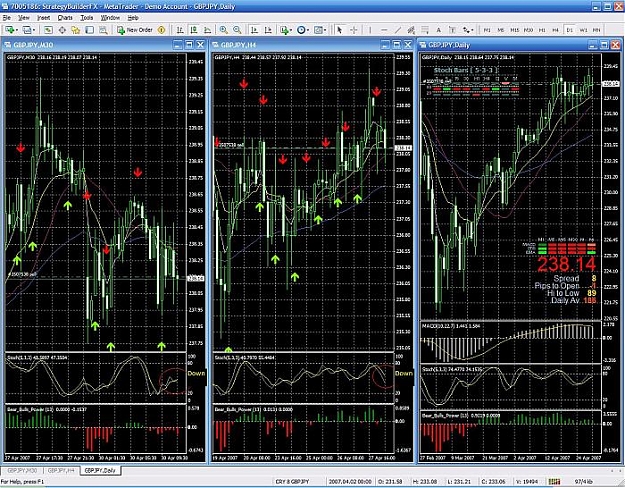Expand the Templates dropdown arrow

pos(325,30)
